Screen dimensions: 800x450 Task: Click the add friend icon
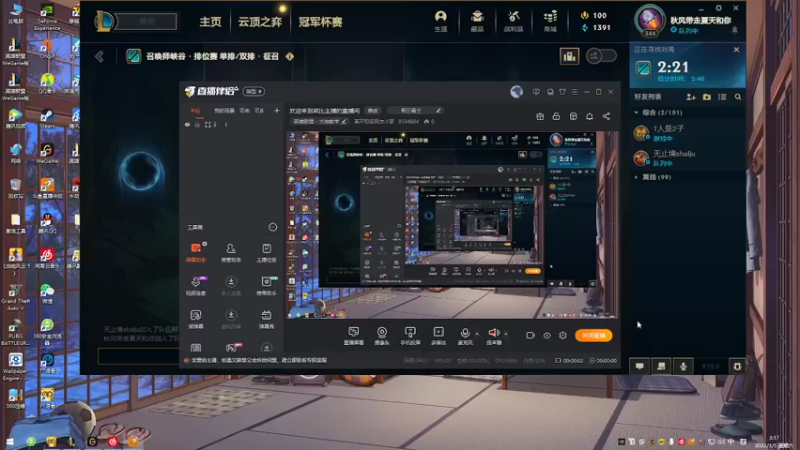[x=691, y=97]
